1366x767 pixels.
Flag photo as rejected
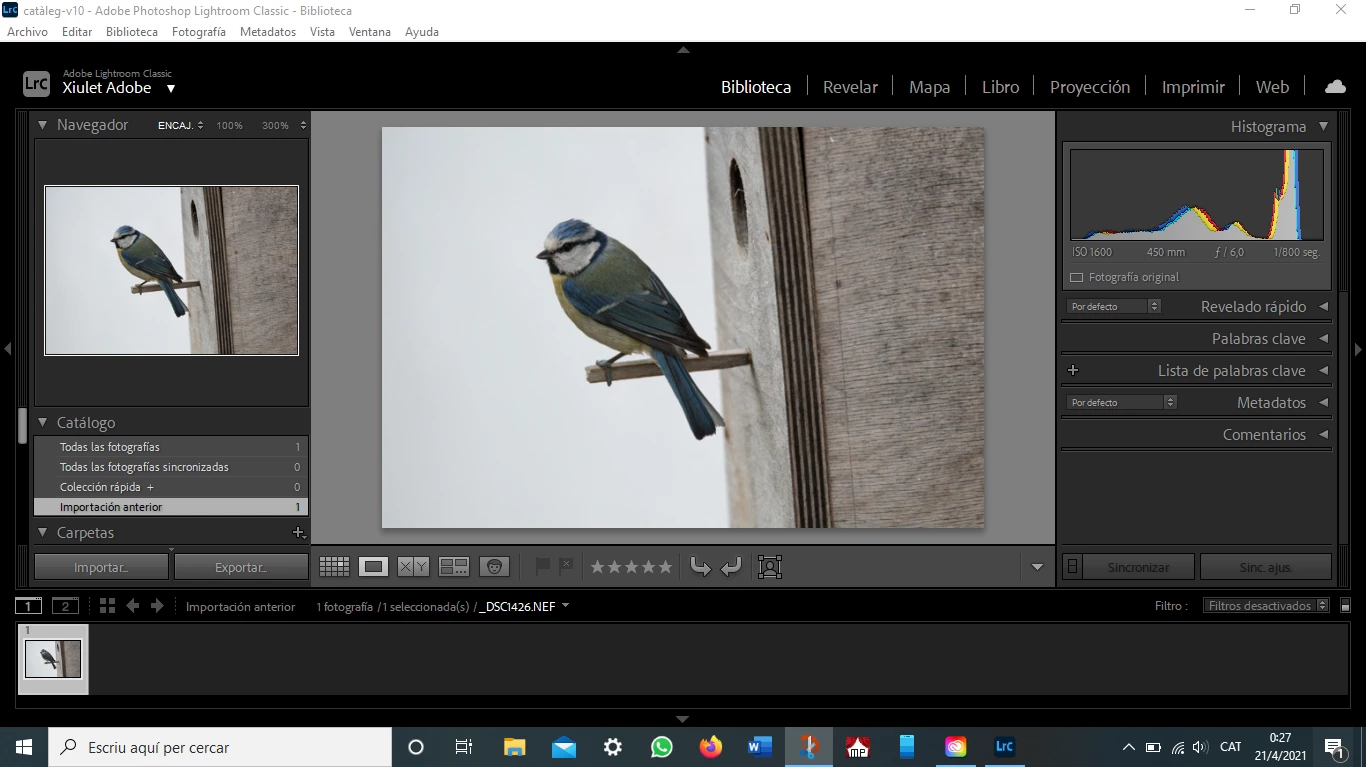pyautogui.click(x=566, y=566)
